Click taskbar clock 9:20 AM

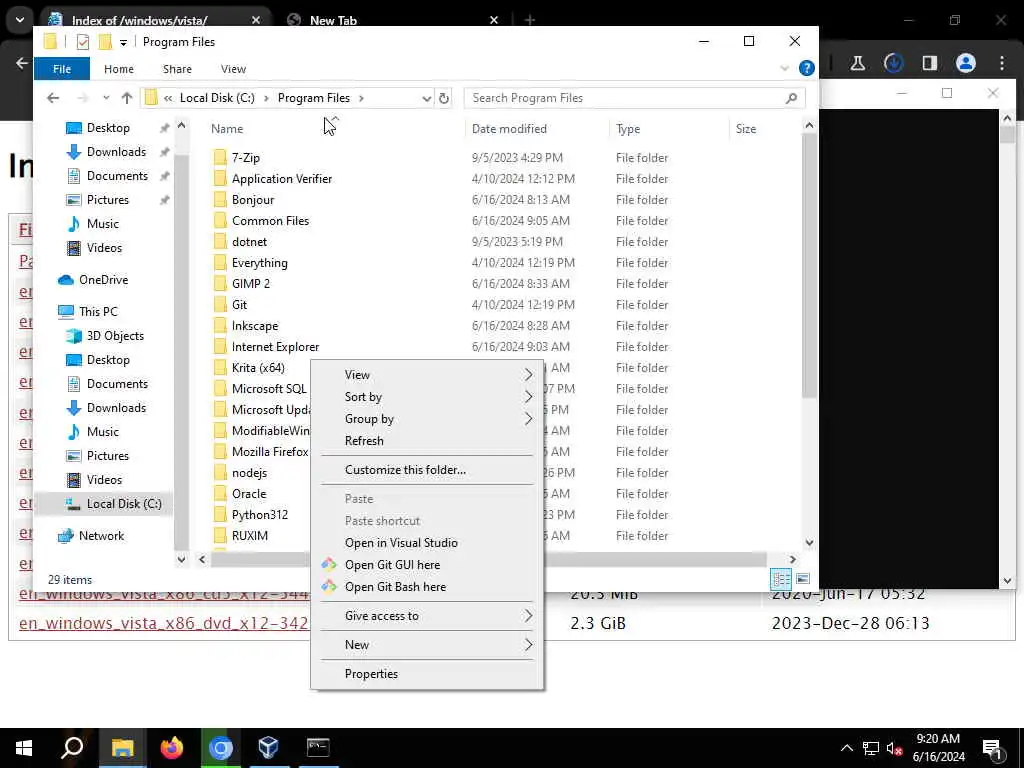(938, 739)
